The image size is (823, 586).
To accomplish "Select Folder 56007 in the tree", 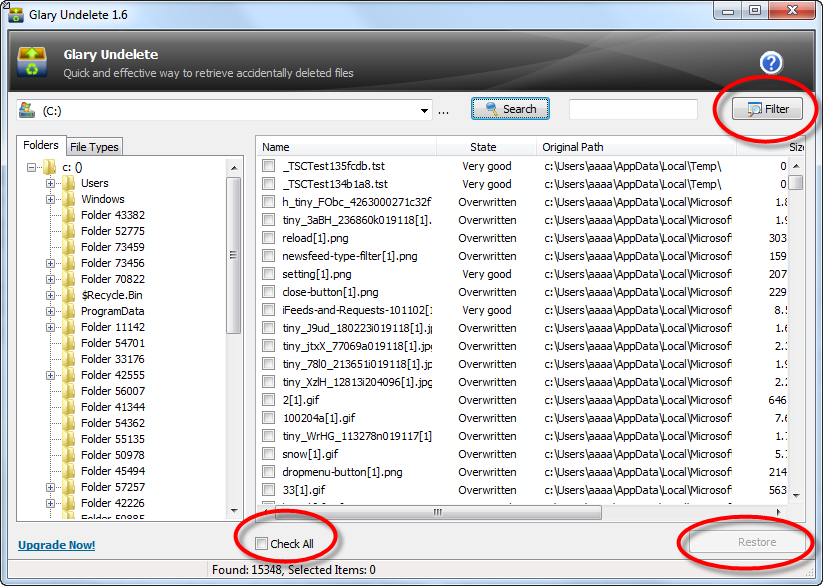I will [113, 391].
